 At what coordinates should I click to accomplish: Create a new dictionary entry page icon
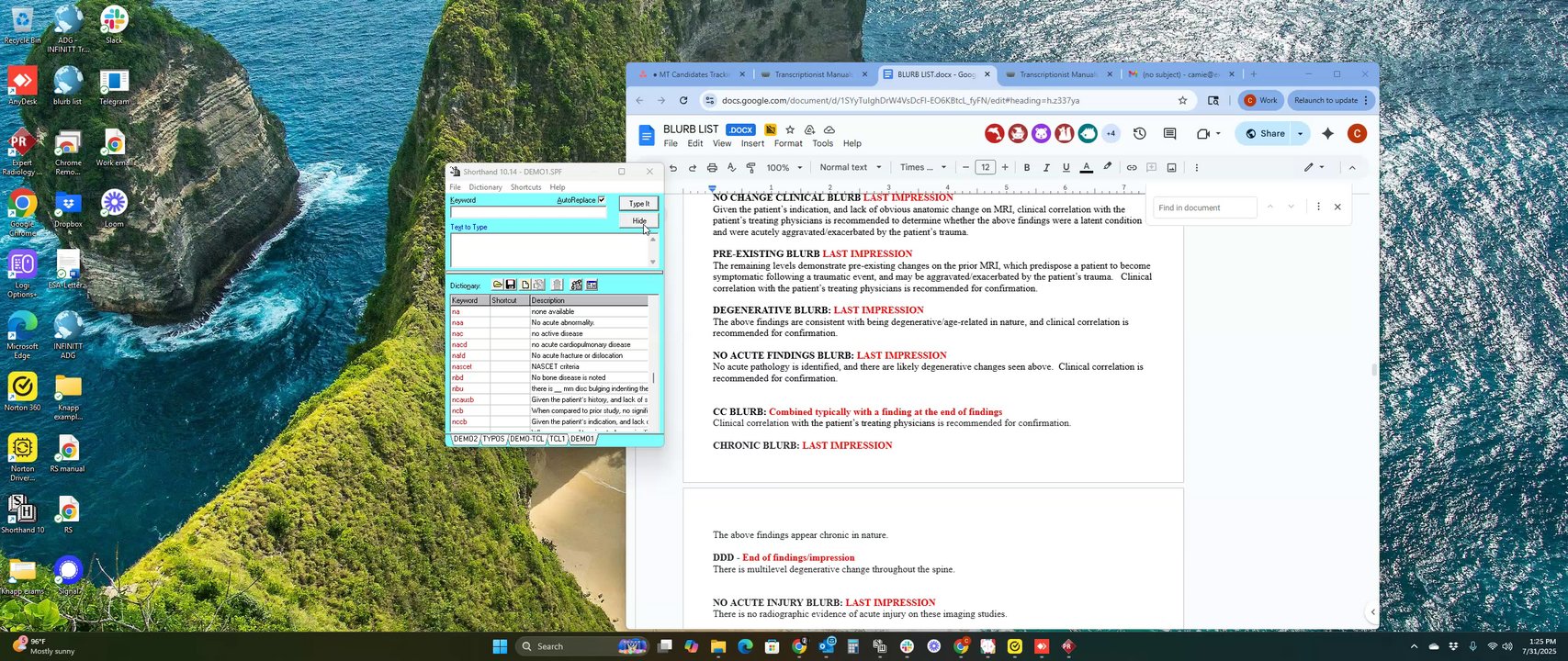(x=525, y=285)
